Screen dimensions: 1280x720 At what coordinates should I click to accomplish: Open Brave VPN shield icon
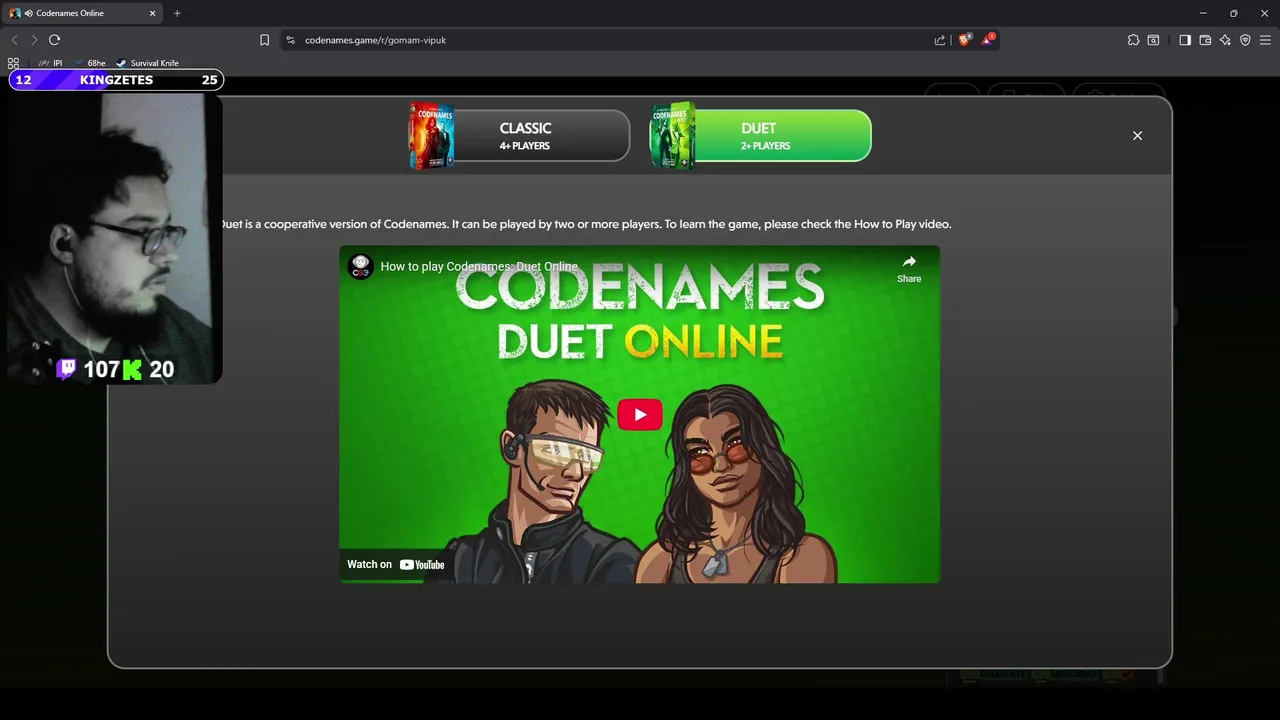1245,40
